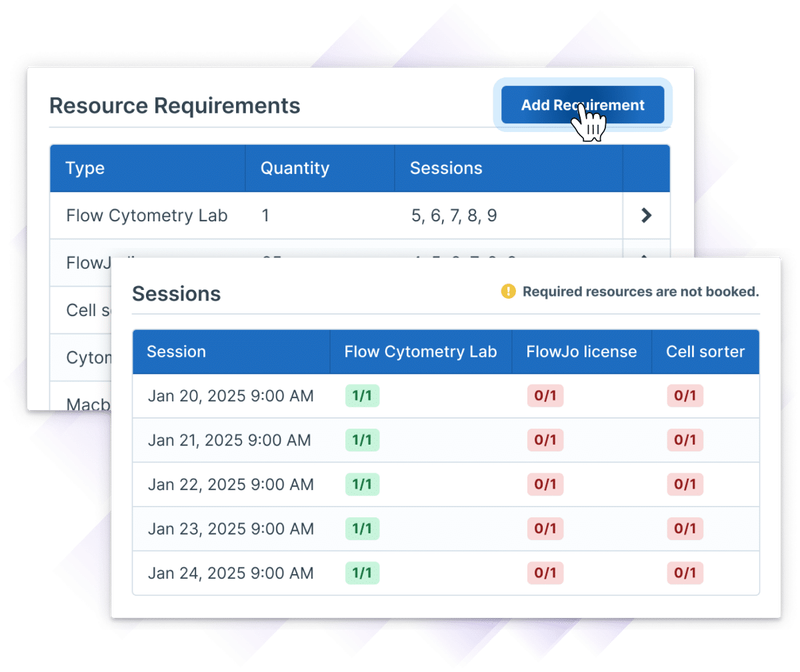Select the Type column header
The image size is (800, 672).
coord(85,168)
